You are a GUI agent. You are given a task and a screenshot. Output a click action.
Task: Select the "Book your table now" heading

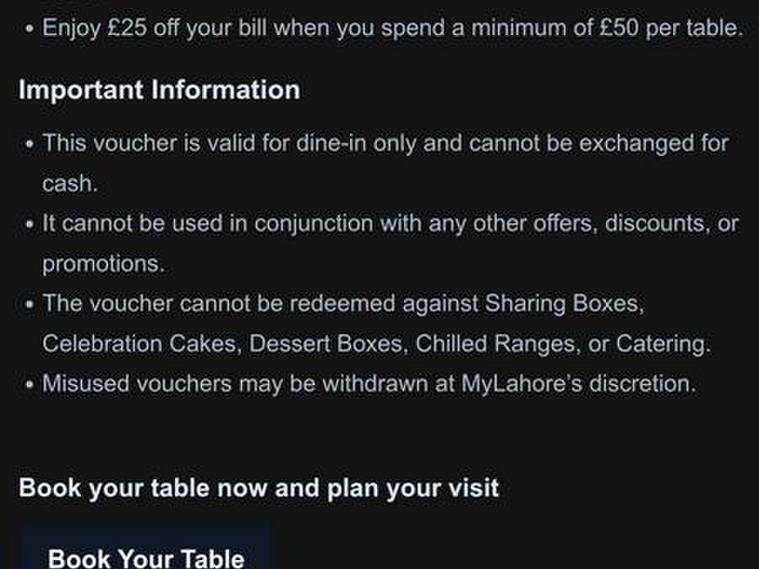259,488
